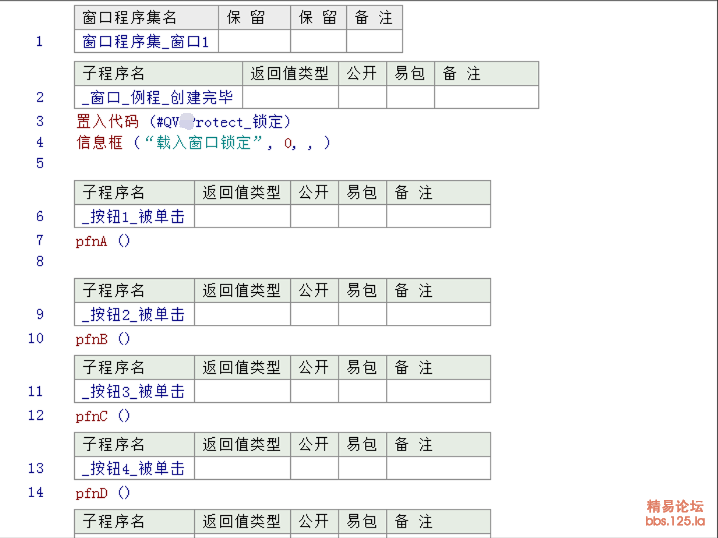Click the pfnC () call line
718x538 pixels.
point(103,415)
